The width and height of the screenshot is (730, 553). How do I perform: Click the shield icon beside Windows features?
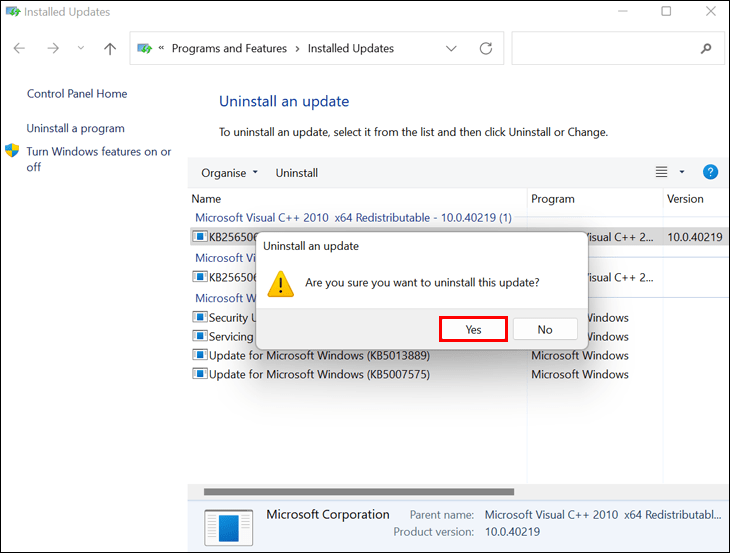coord(12,150)
